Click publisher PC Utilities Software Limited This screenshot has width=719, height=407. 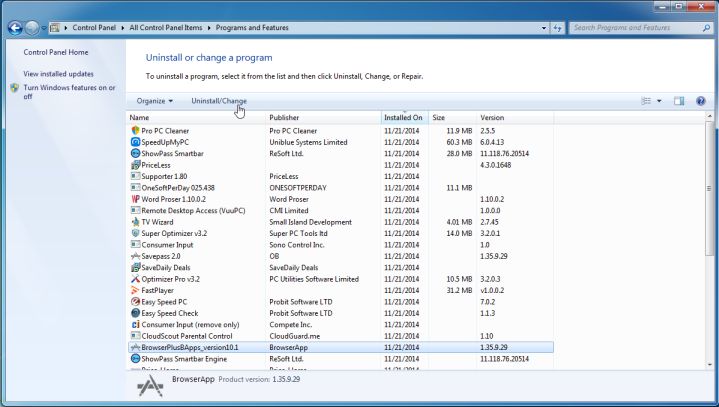click(x=314, y=279)
